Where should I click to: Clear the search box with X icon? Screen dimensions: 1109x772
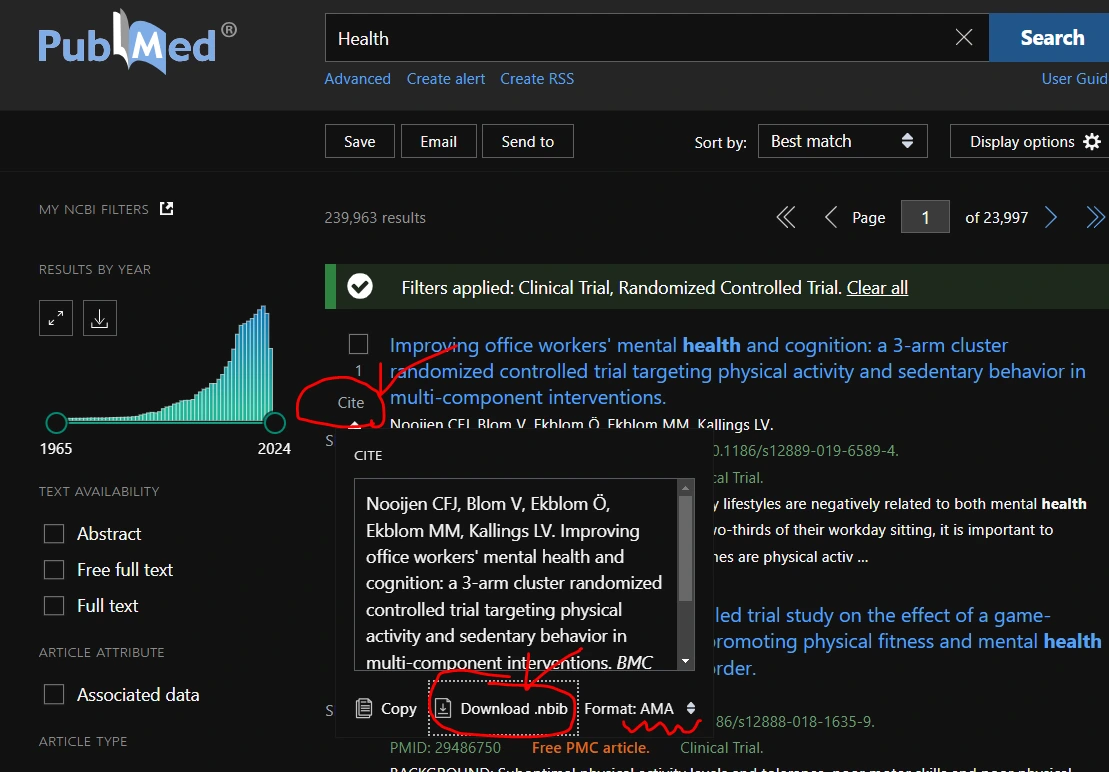point(964,38)
